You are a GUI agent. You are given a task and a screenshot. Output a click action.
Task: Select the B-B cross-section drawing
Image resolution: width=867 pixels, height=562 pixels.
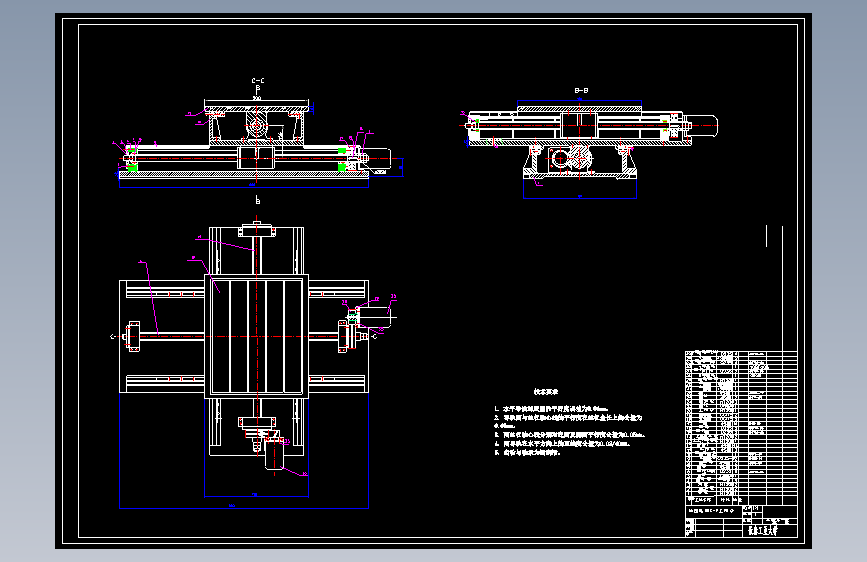(x=588, y=149)
